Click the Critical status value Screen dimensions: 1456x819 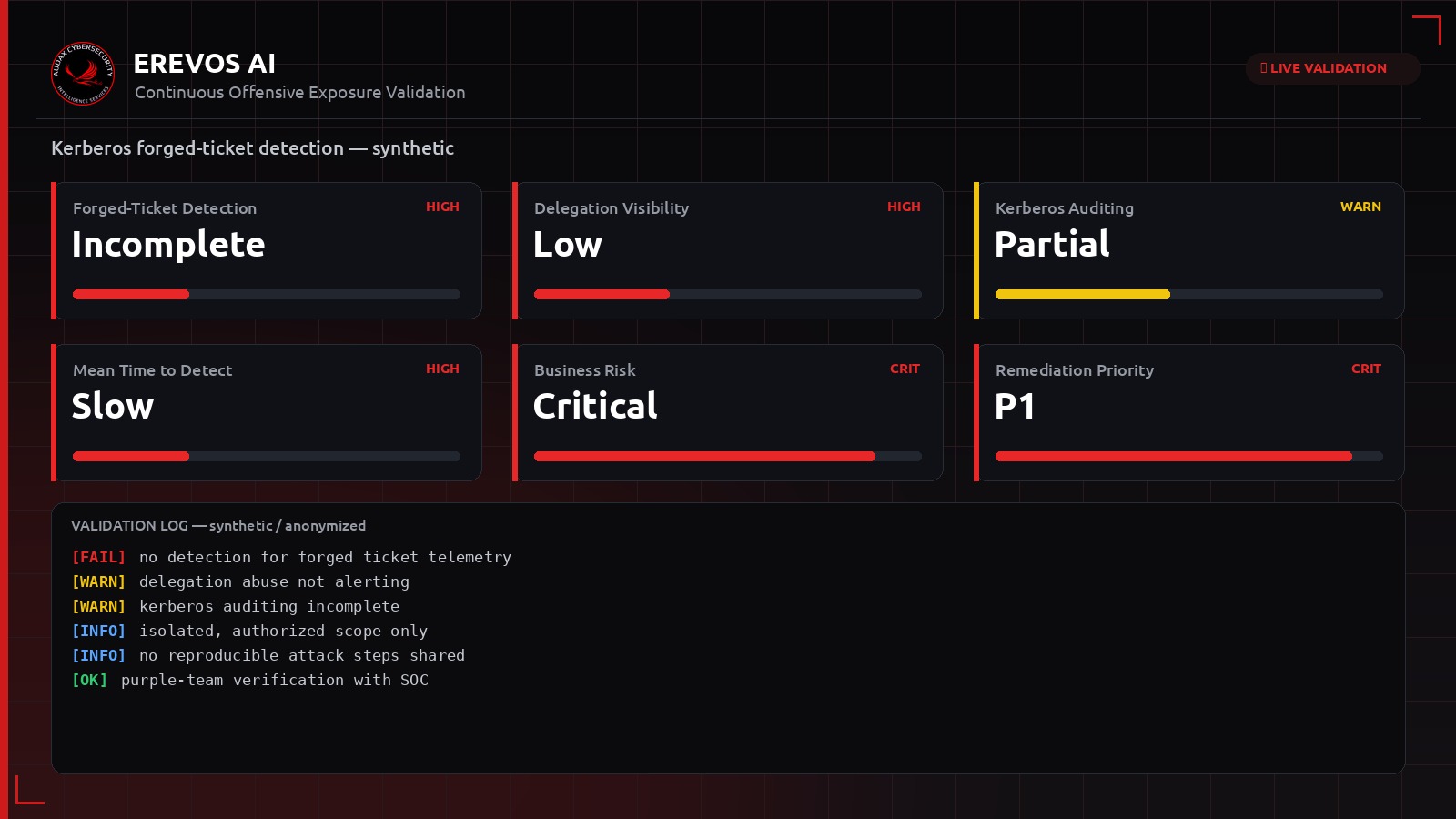[595, 406]
